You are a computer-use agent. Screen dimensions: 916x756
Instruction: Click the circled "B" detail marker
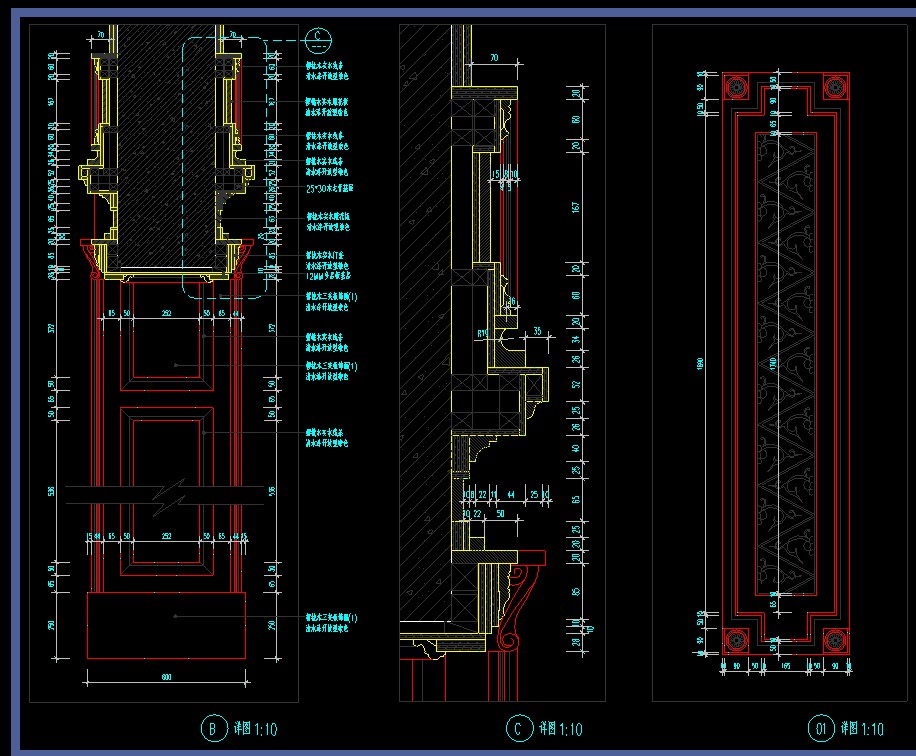pos(213,729)
